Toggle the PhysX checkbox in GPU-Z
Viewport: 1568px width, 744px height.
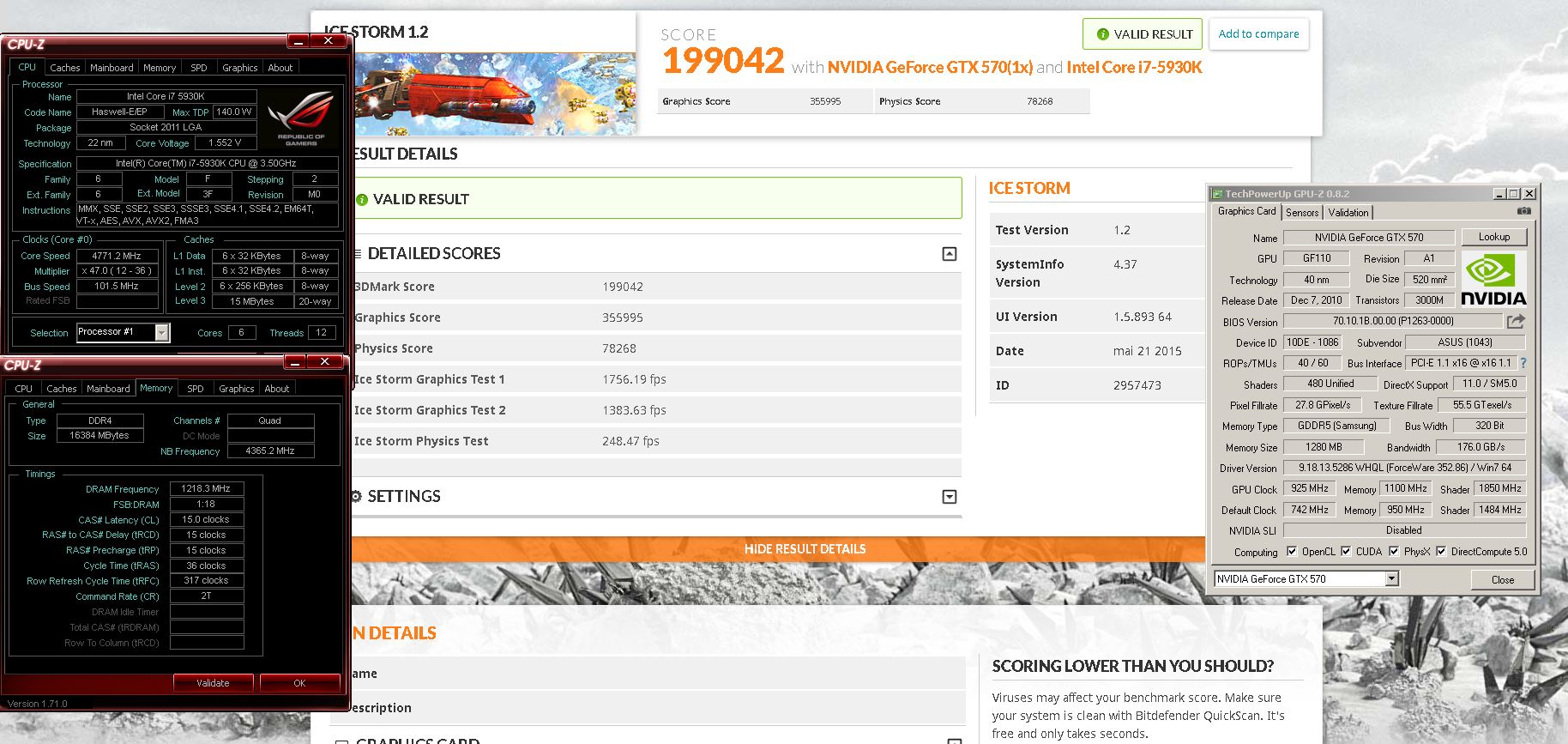(x=1394, y=551)
